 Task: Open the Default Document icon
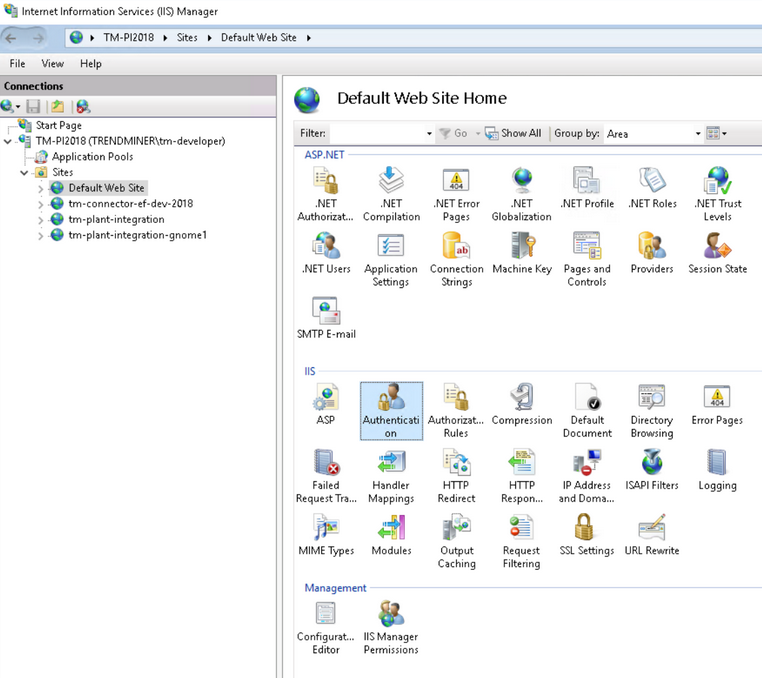click(587, 398)
